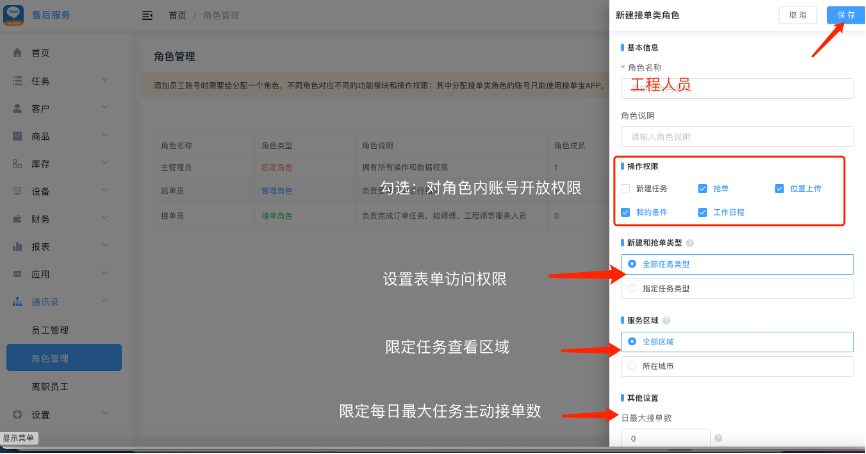866x454 pixels.
Task: Click help icon beside 新建和抢单类型
Action: coord(690,242)
